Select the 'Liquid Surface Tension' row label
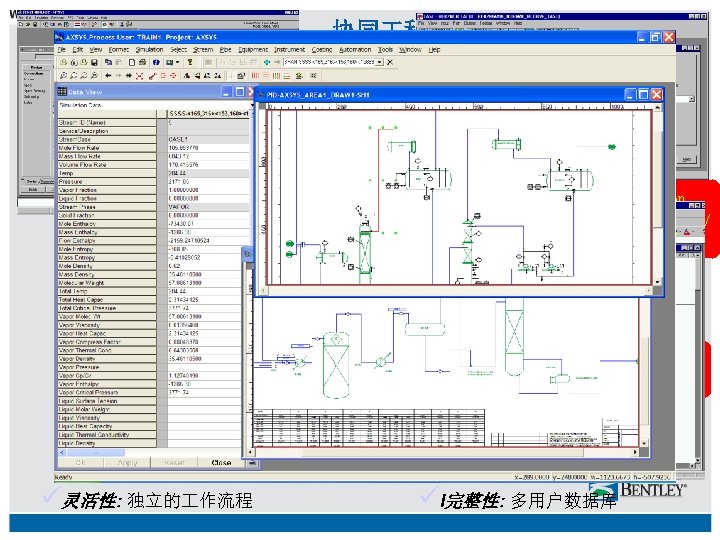 point(107,401)
